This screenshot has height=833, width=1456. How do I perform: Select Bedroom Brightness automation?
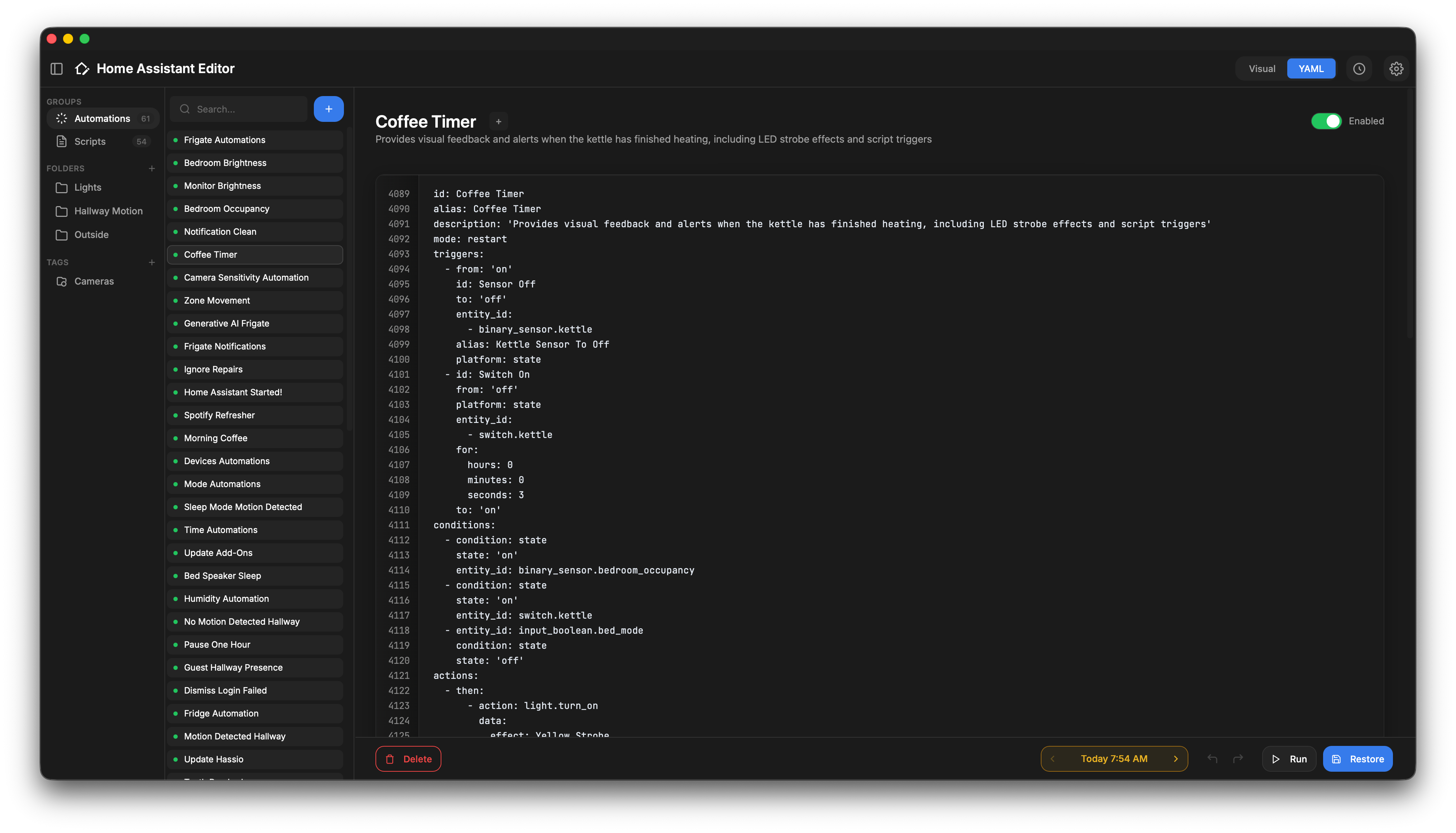point(255,163)
